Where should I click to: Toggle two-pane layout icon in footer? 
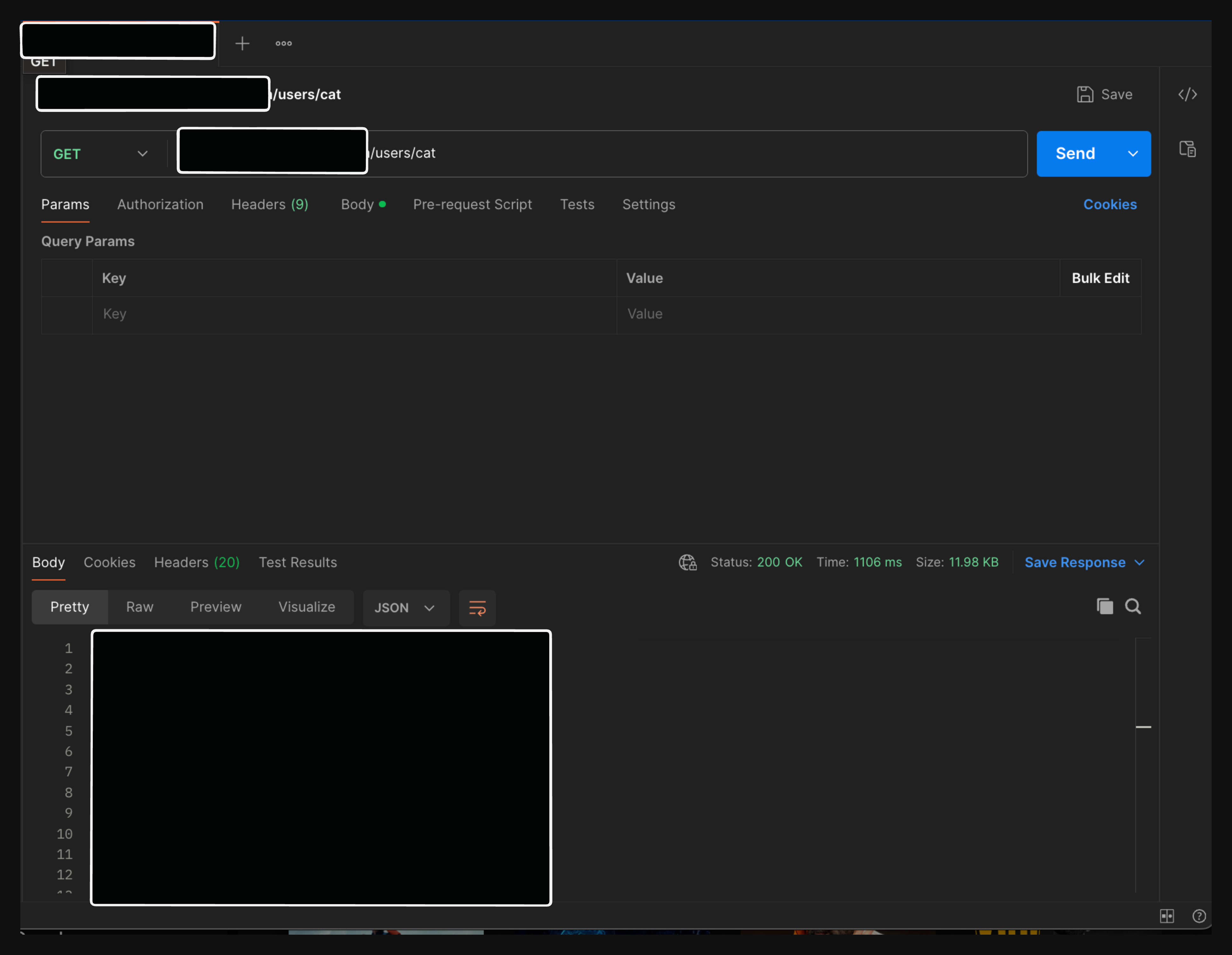click(1167, 916)
